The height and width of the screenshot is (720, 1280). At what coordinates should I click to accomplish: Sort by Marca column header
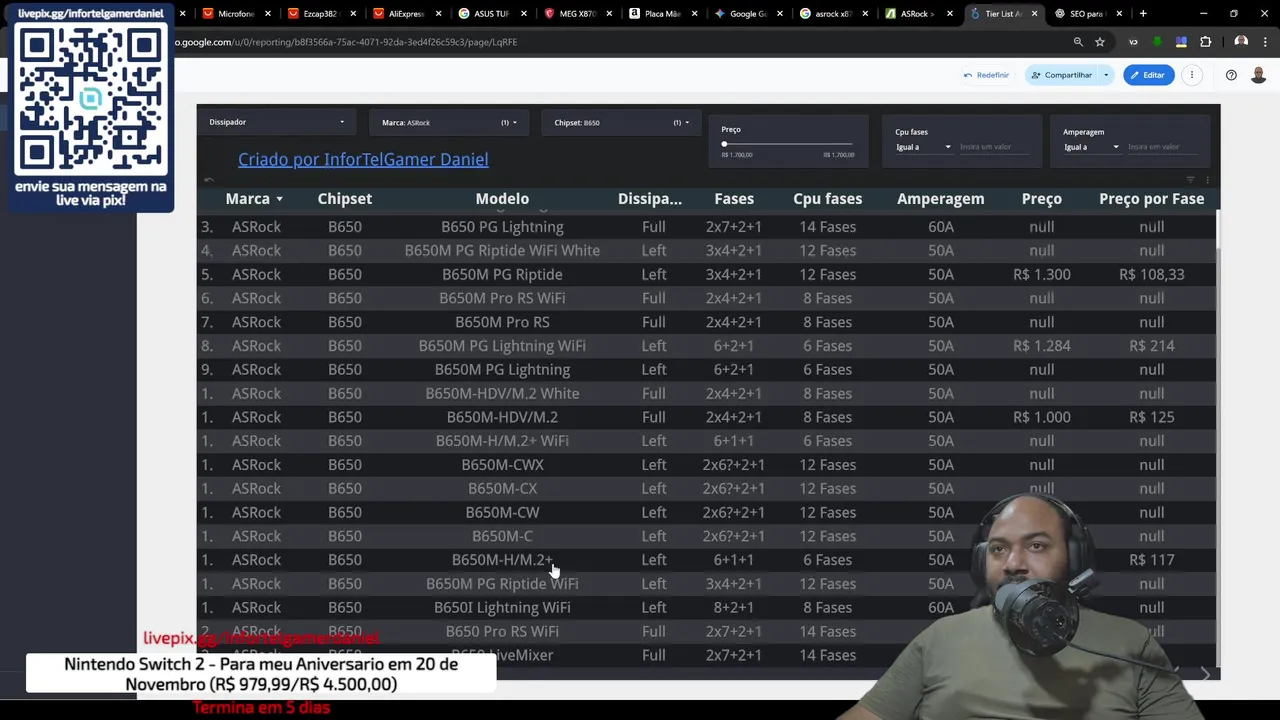pyautogui.click(x=253, y=199)
